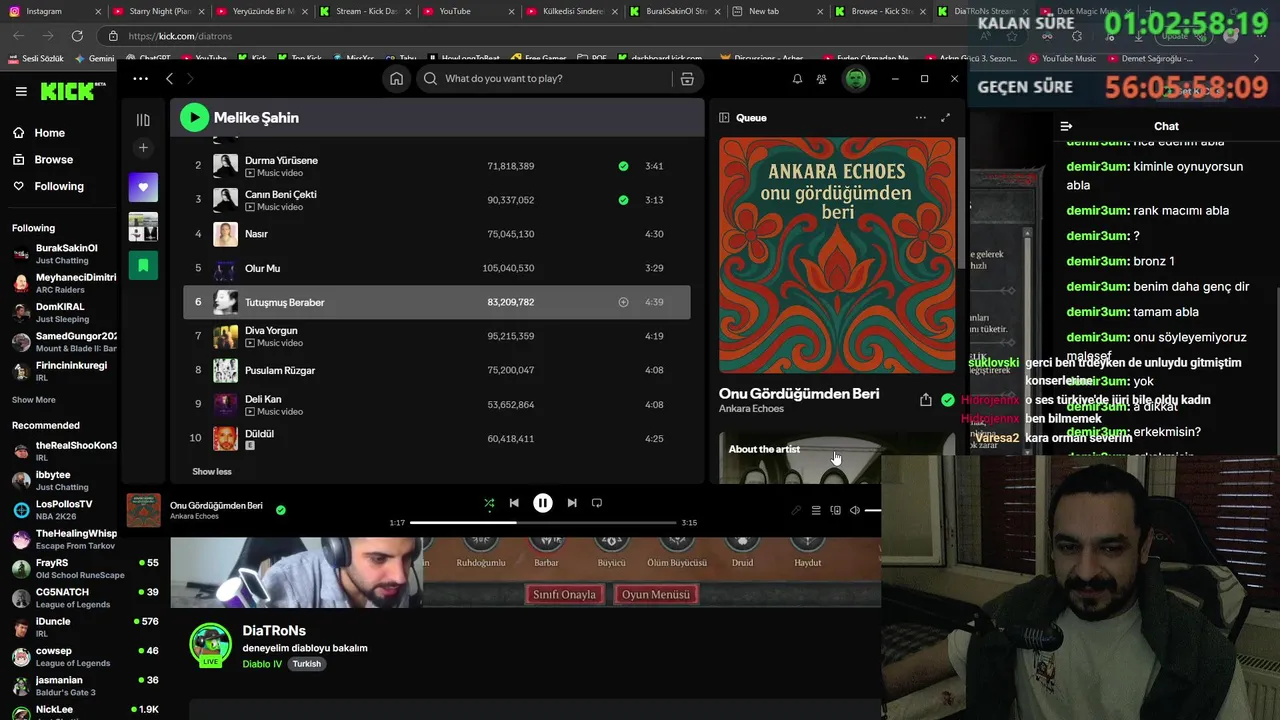Toggle queue list icon in player
The image size is (1280, 720).
[x=816, y=511]
